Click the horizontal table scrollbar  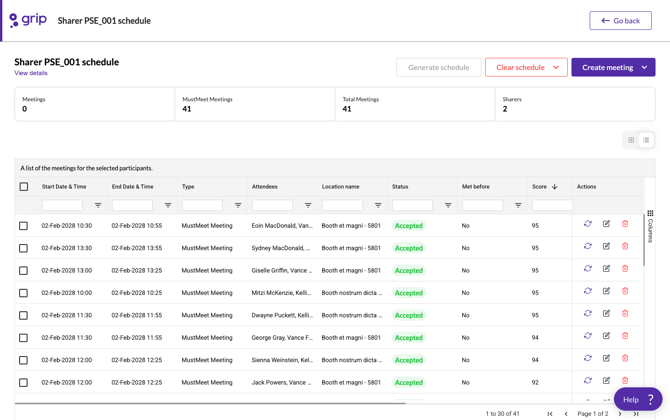click(210, 403)
